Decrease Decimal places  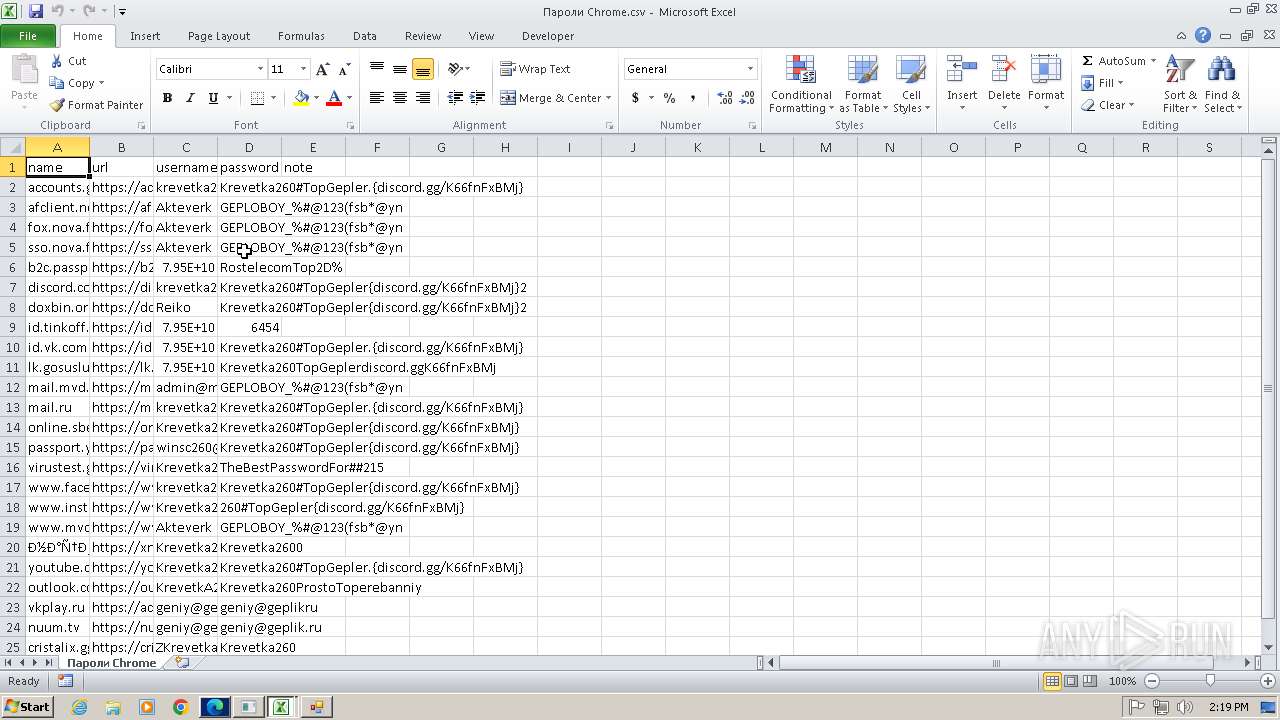(747, 98)
